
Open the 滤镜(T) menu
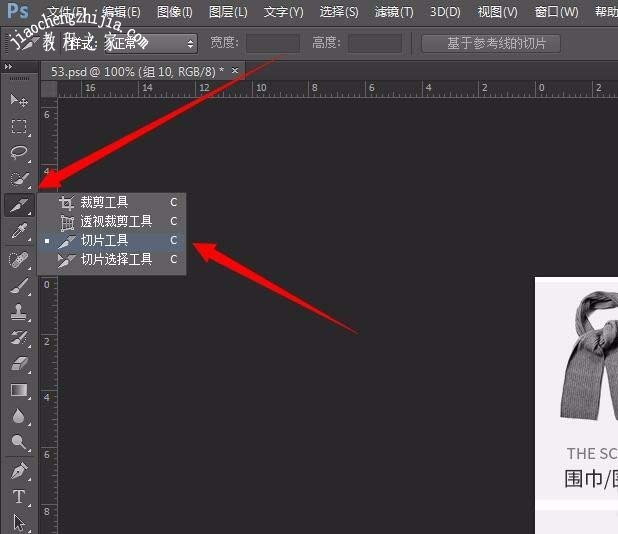click(x=394, y=12)
